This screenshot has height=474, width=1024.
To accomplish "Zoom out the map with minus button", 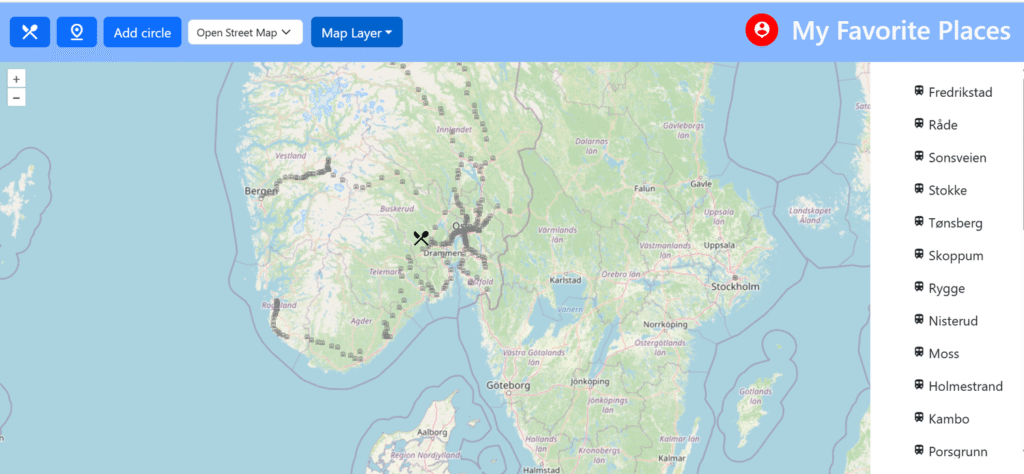I will click(16, 97).
